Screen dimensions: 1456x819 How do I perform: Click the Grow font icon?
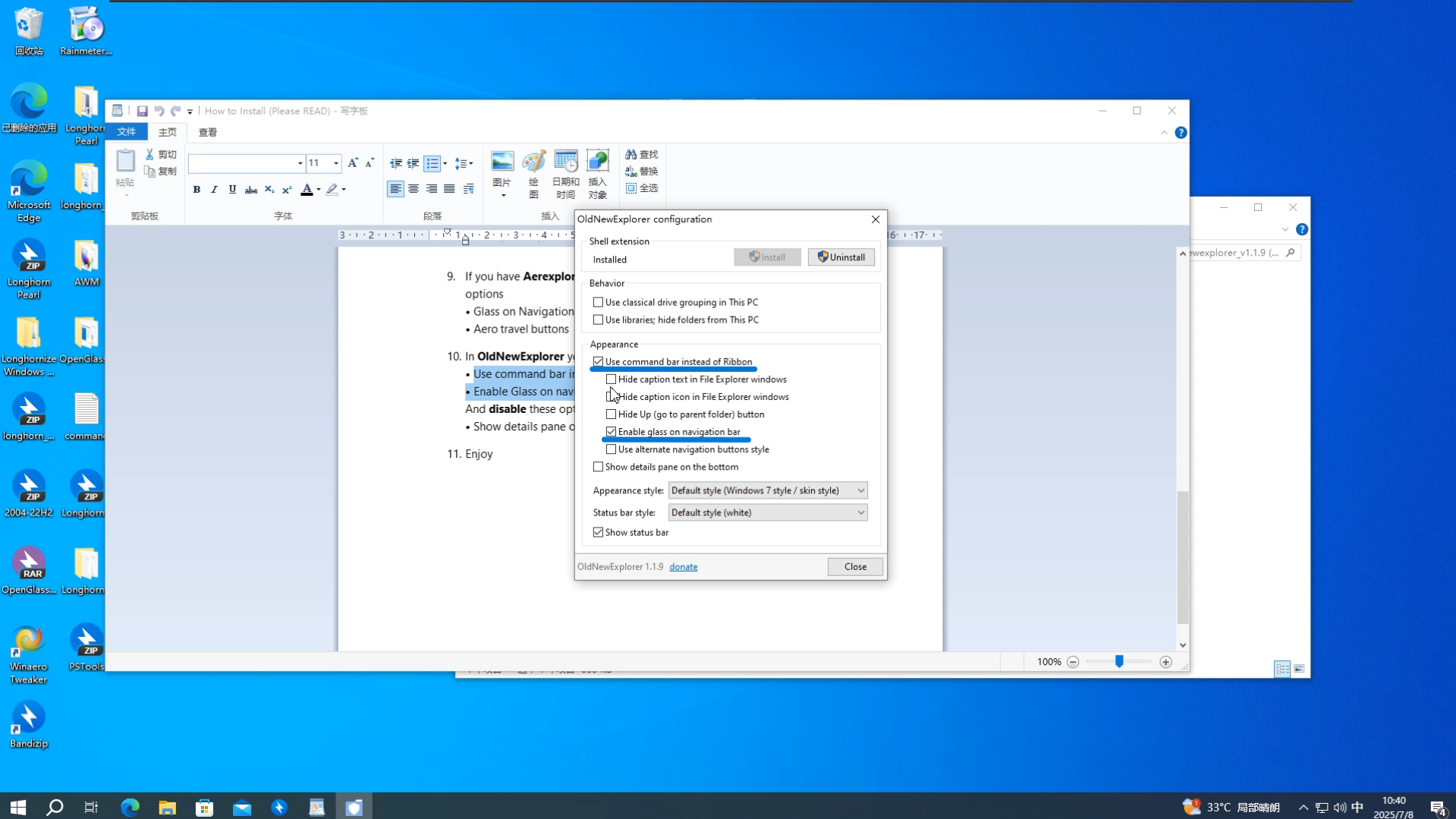(x=353, y=163)
